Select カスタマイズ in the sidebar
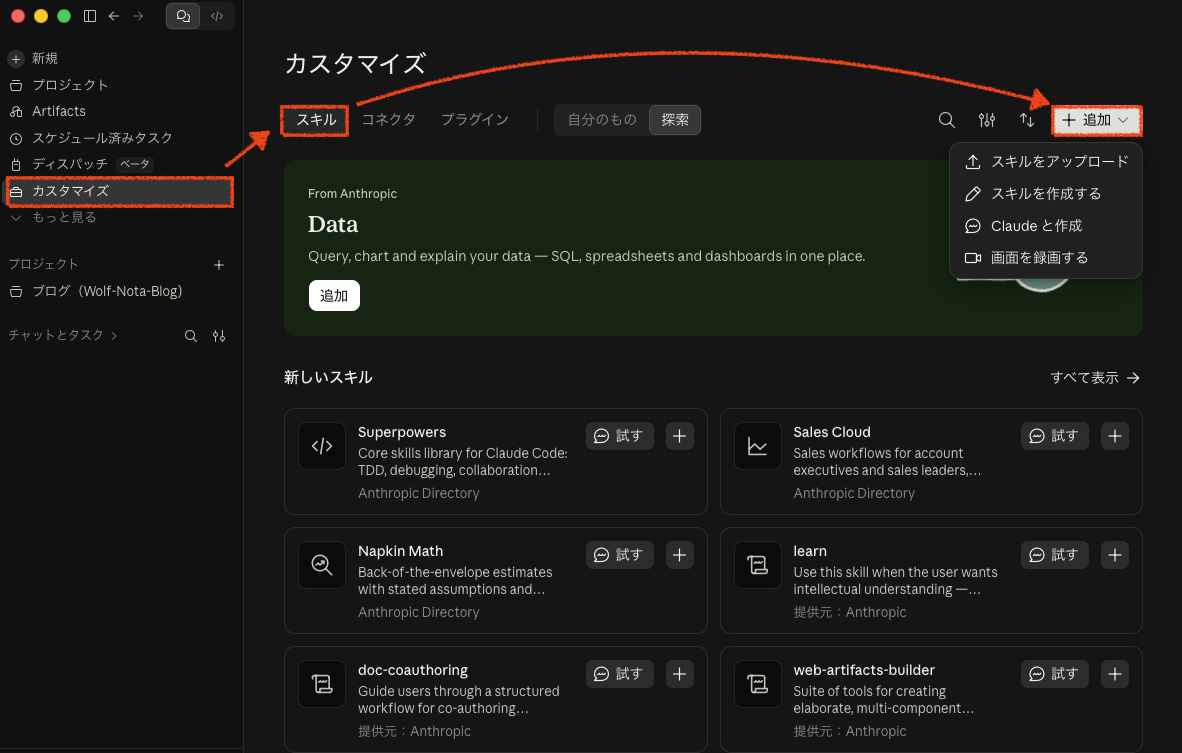Viewport: 1182px width, 753px height. tap(120, 191)
